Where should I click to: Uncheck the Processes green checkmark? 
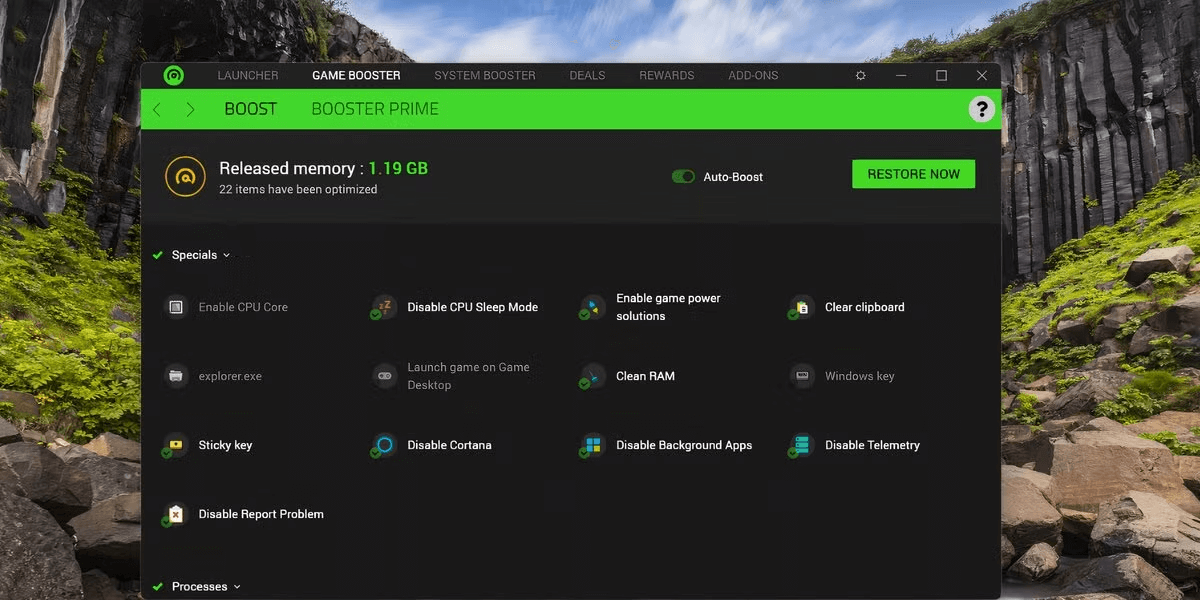[158, 587]
